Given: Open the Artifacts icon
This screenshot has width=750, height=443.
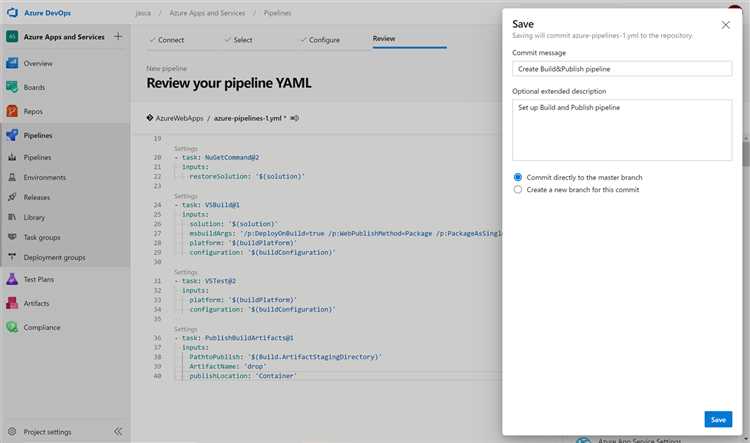Looking at the screenshot, I should (x=12, y=303).
